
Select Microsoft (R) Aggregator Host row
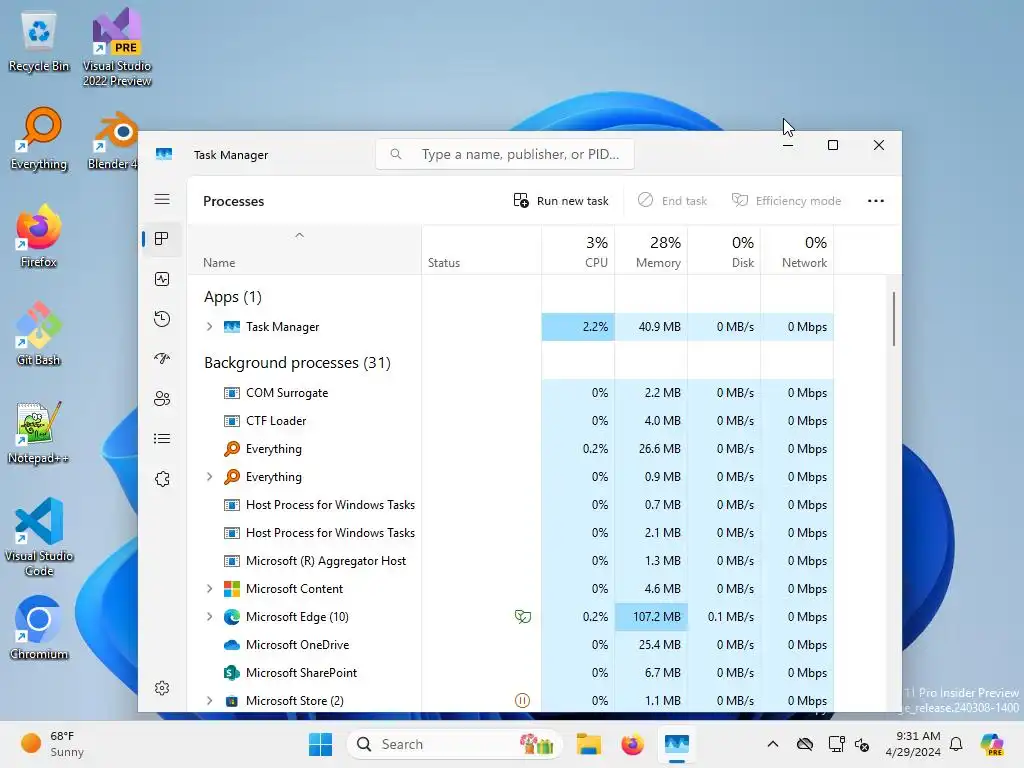pyautogui.click(x=511, y=560)
